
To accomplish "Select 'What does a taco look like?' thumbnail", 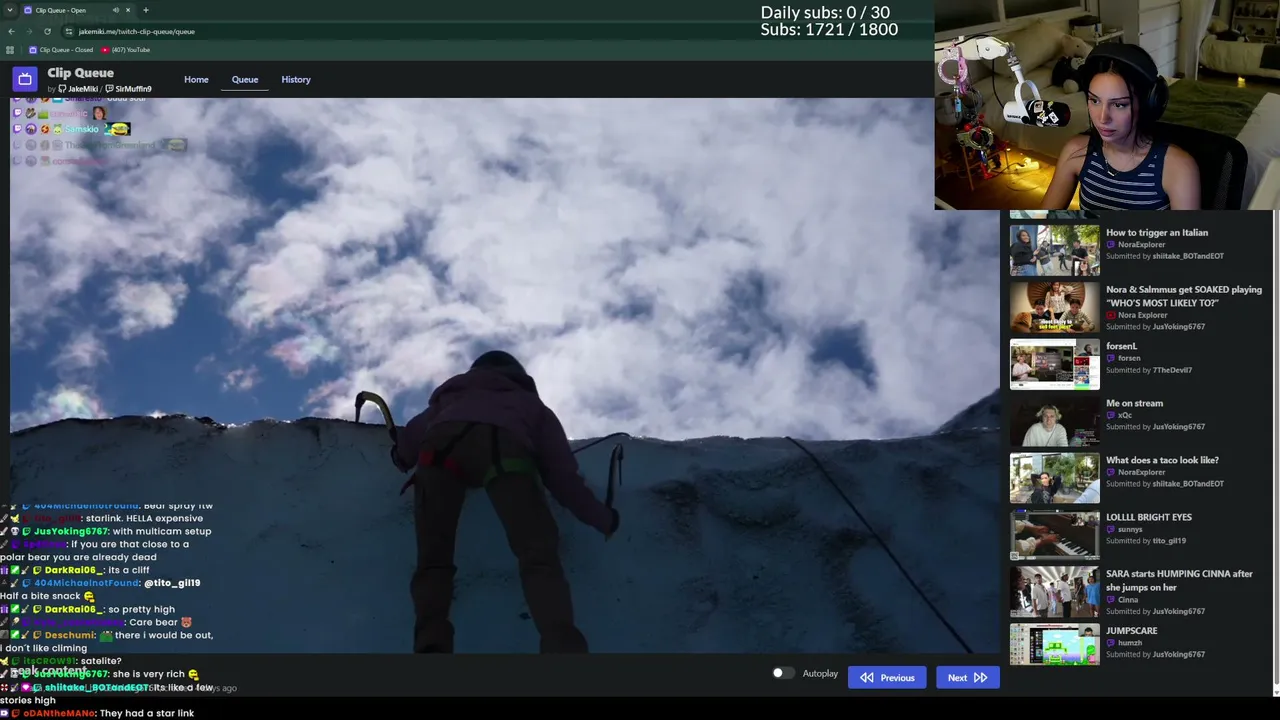I will click(1054, 478).
